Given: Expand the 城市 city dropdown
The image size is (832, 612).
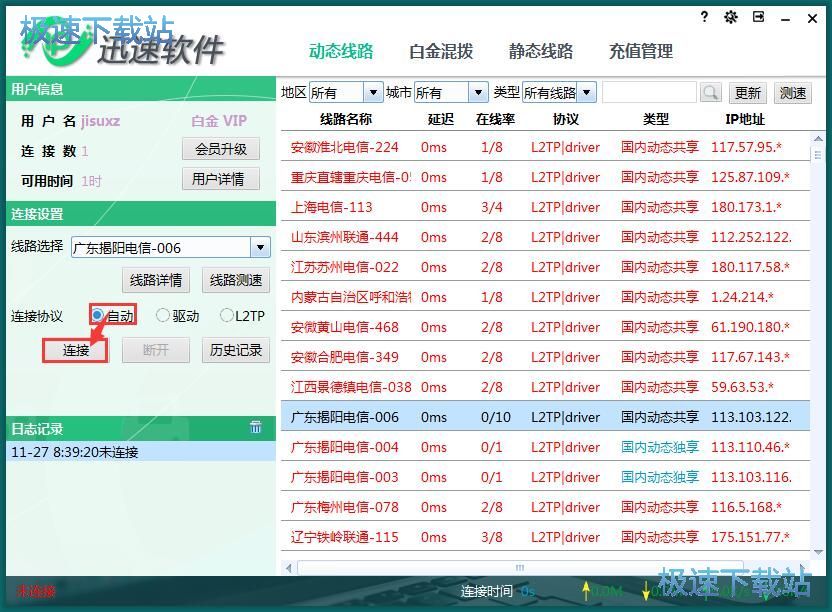Looking at the screenshot, I should pyautogui.click(x=479, y=93).
